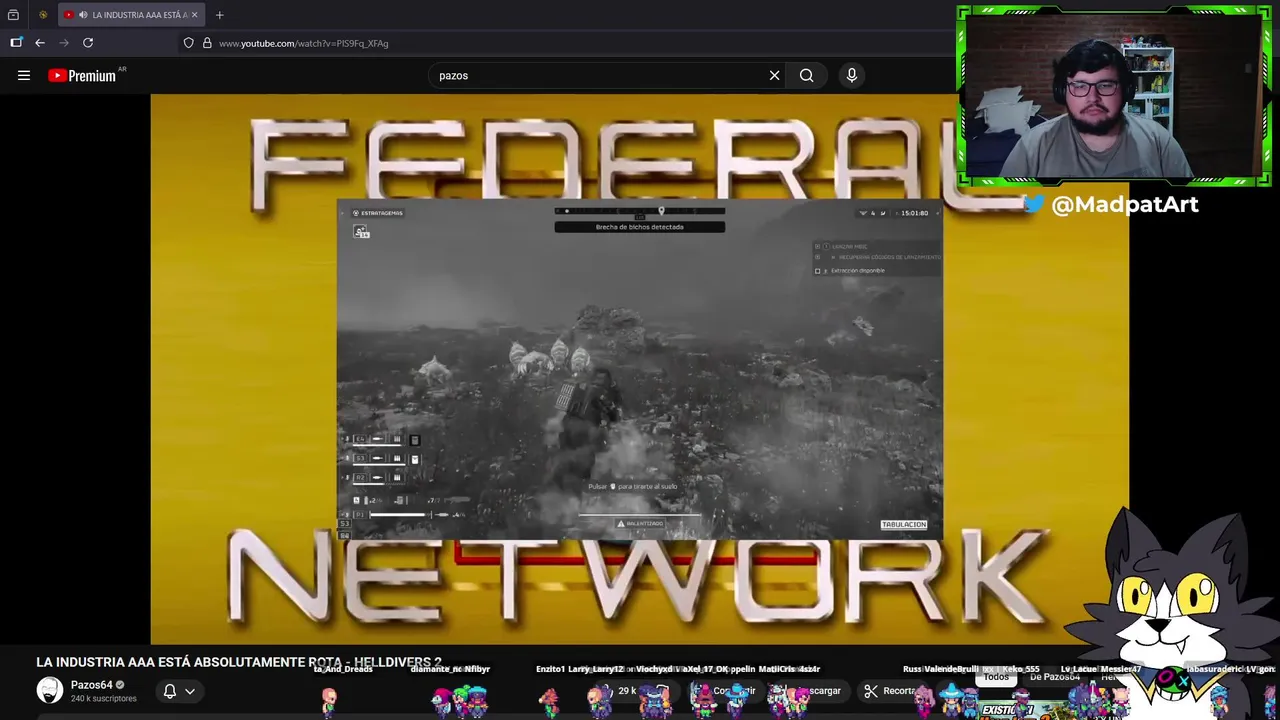This screenshot has height=720, width=1280.
Task: Click the notification bell for Pazos64
Action: [170, 691]
